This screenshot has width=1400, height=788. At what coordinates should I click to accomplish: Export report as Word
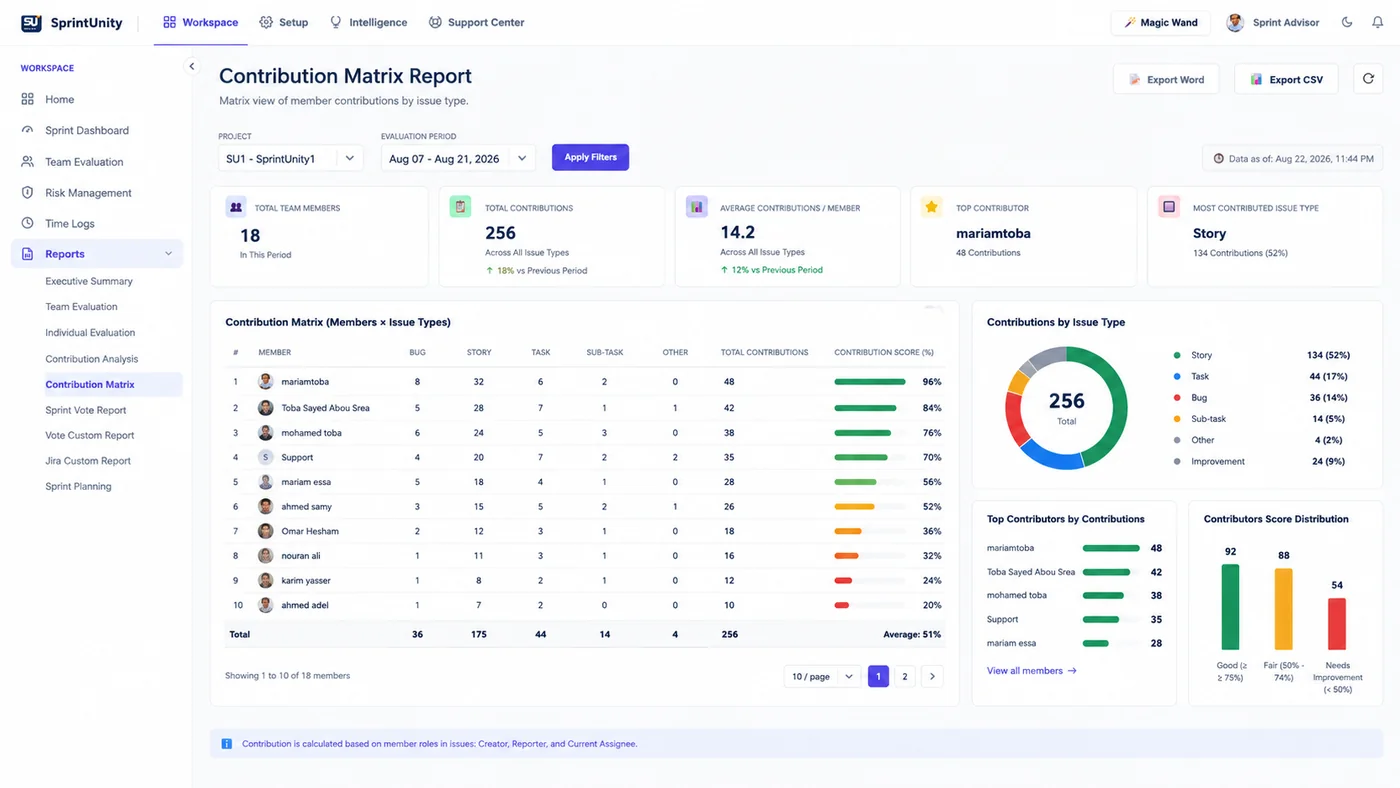1166,79
